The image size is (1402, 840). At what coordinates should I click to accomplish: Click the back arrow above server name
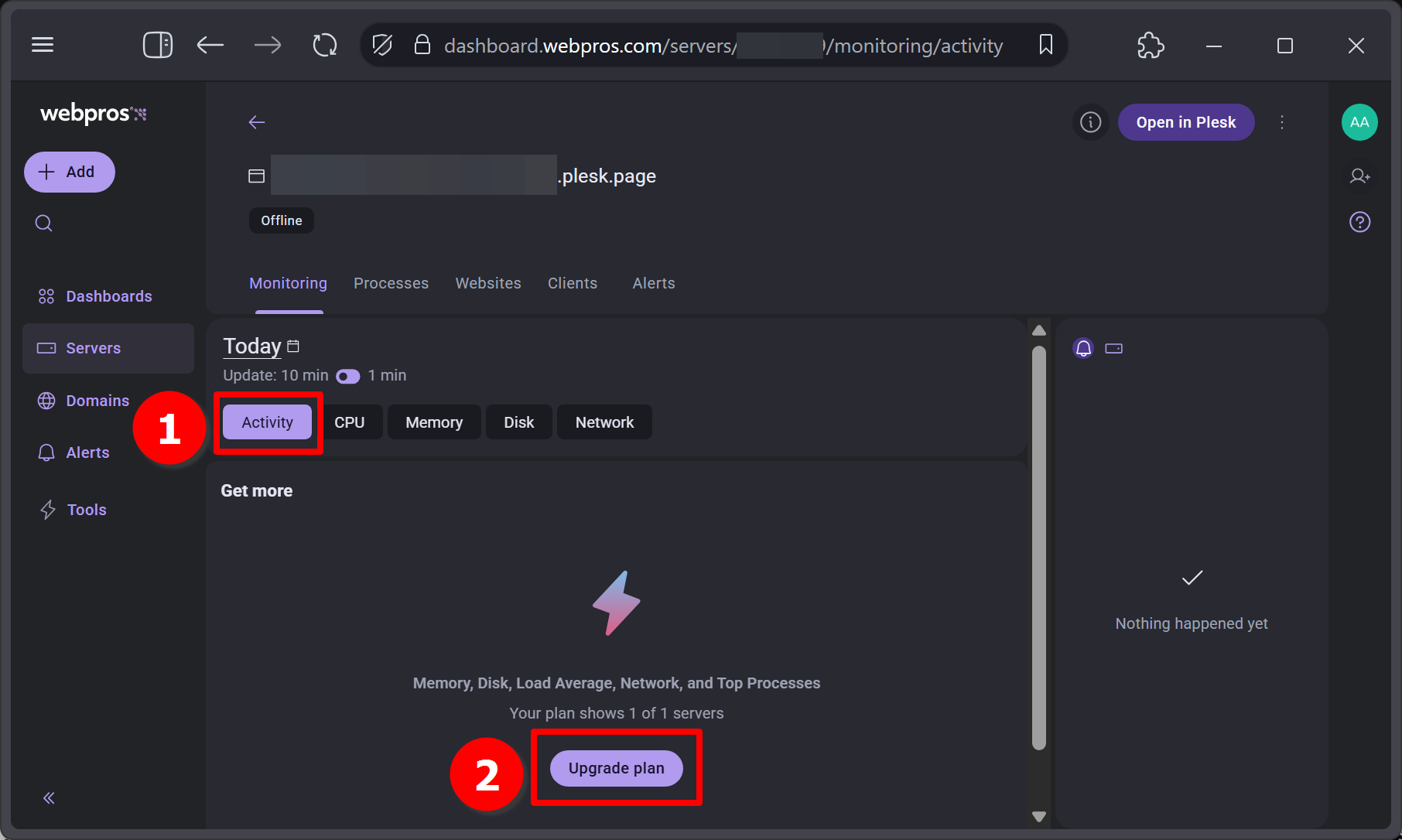point(257,122)
